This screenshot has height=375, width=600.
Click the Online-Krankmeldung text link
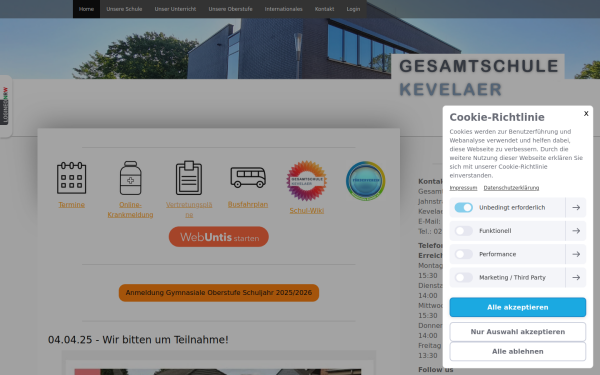tap(130, 210)
